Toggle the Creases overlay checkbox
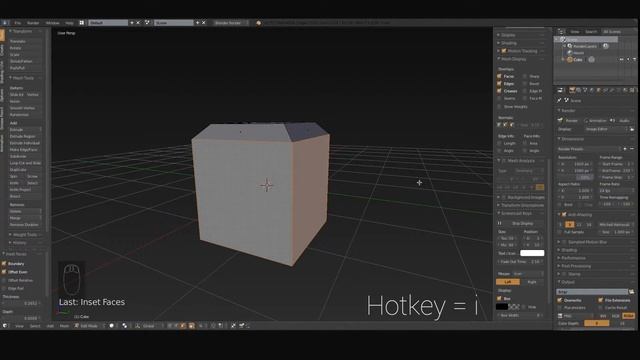This screenshot has width=640, height=360. (499, 91)
